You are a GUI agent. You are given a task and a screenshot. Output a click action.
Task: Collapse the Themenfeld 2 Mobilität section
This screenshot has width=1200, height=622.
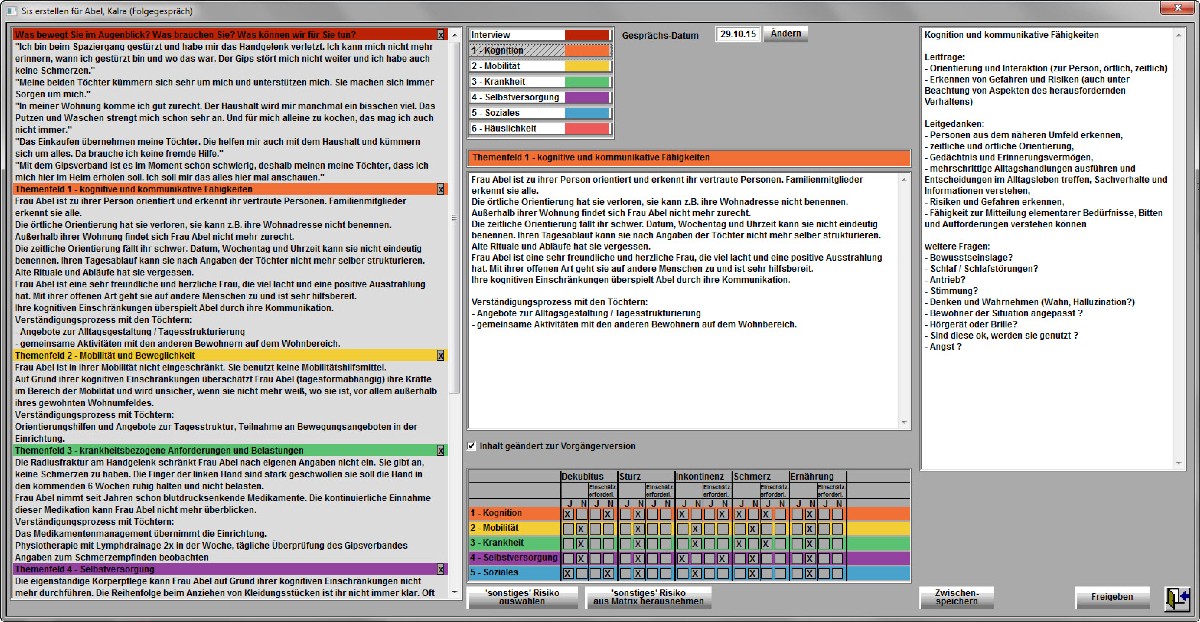point(441,355)
